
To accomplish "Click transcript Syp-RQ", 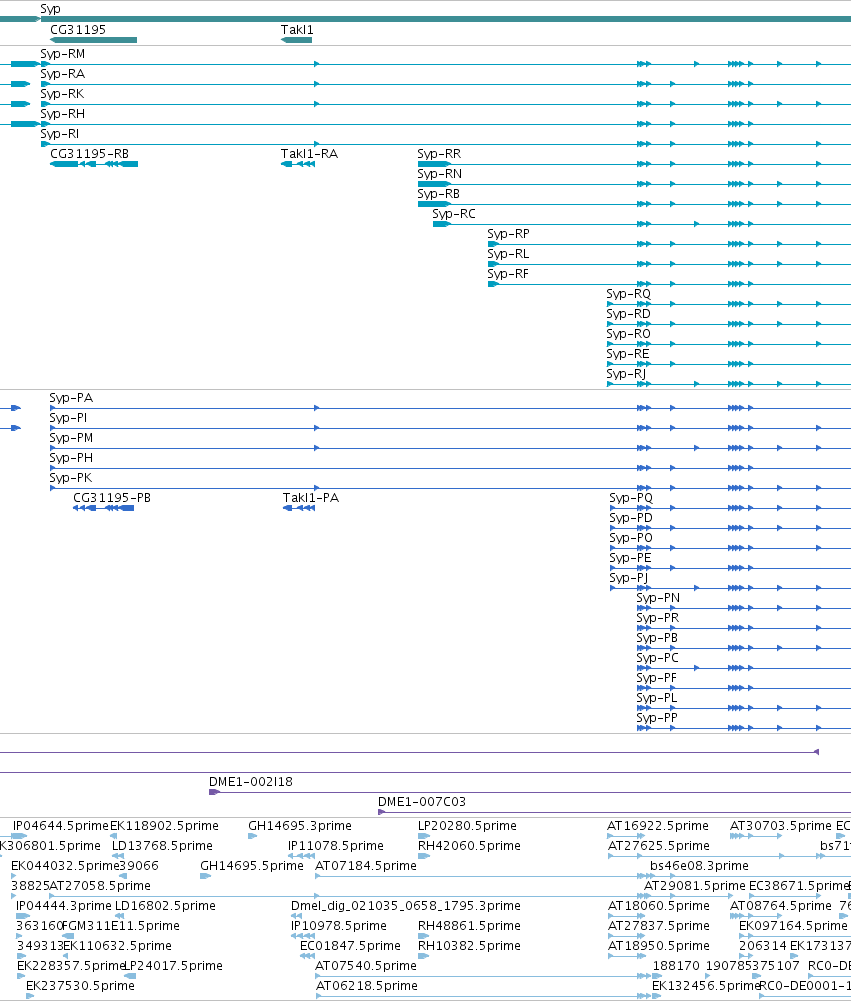I will coord(628,294).
